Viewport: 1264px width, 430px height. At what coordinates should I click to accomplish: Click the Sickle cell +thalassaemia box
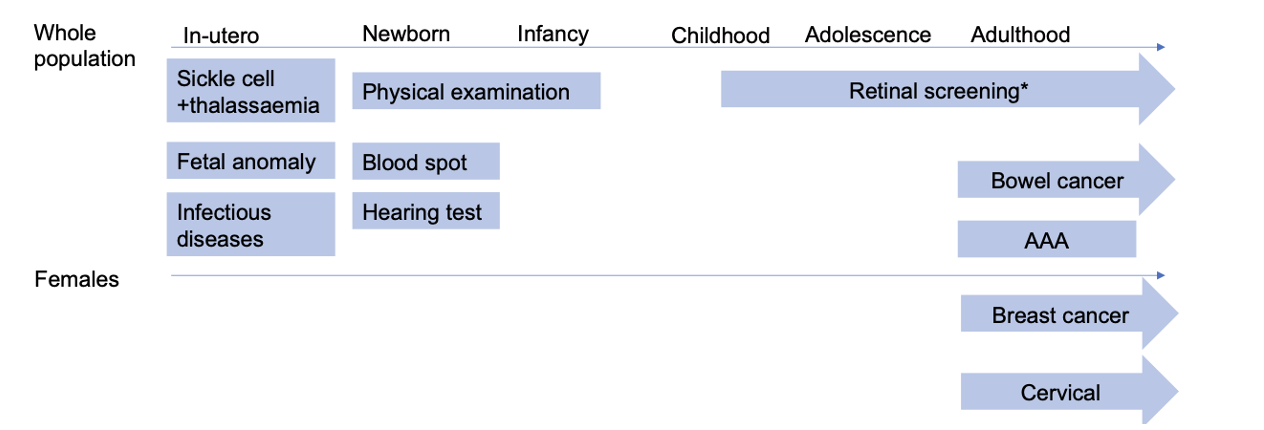click(250, 91)
